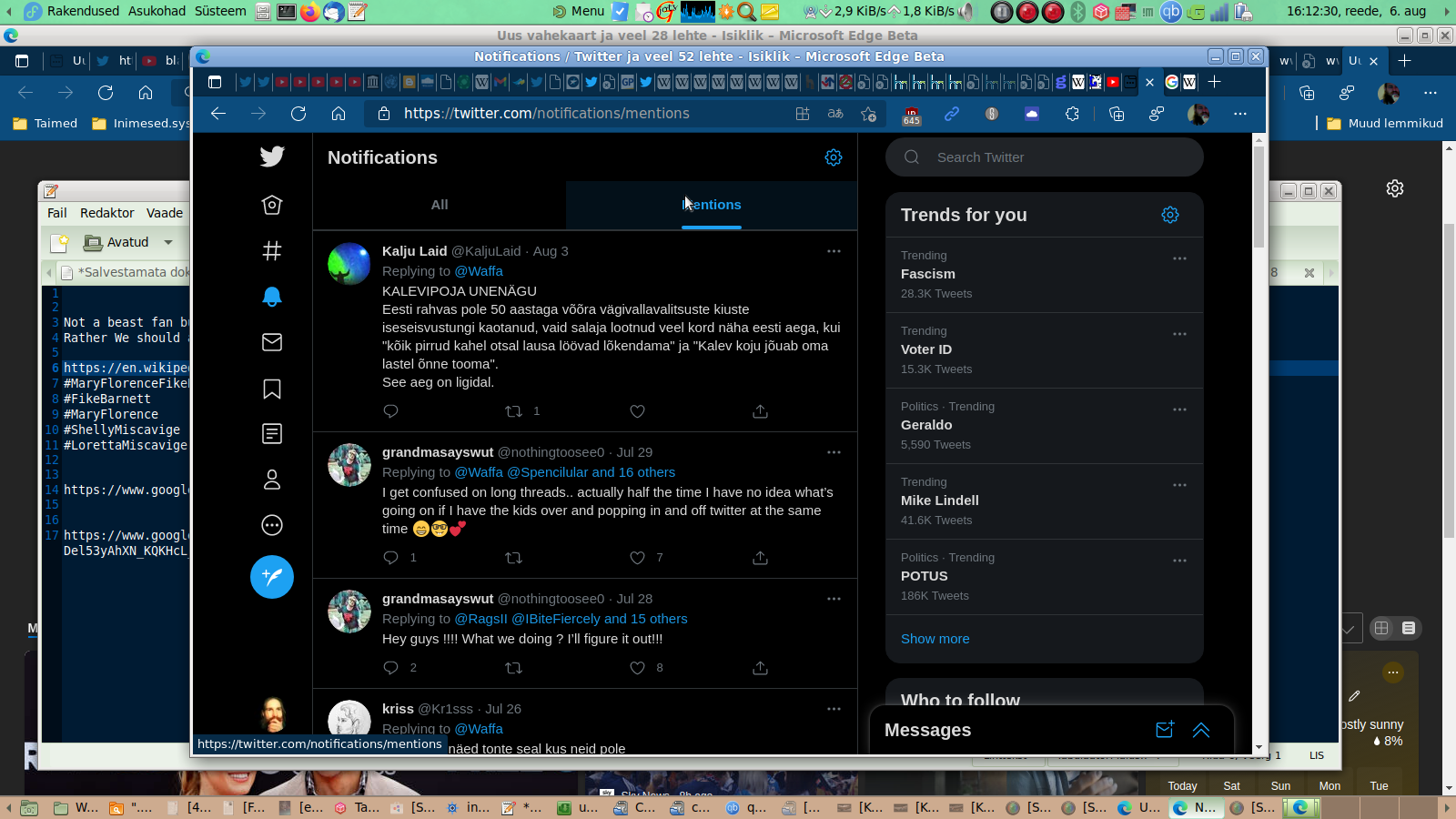Image resolution: width=1456 pixels, height=819 pixels.
Task: Open @RagsII mention link
Action: click(481, 619)
